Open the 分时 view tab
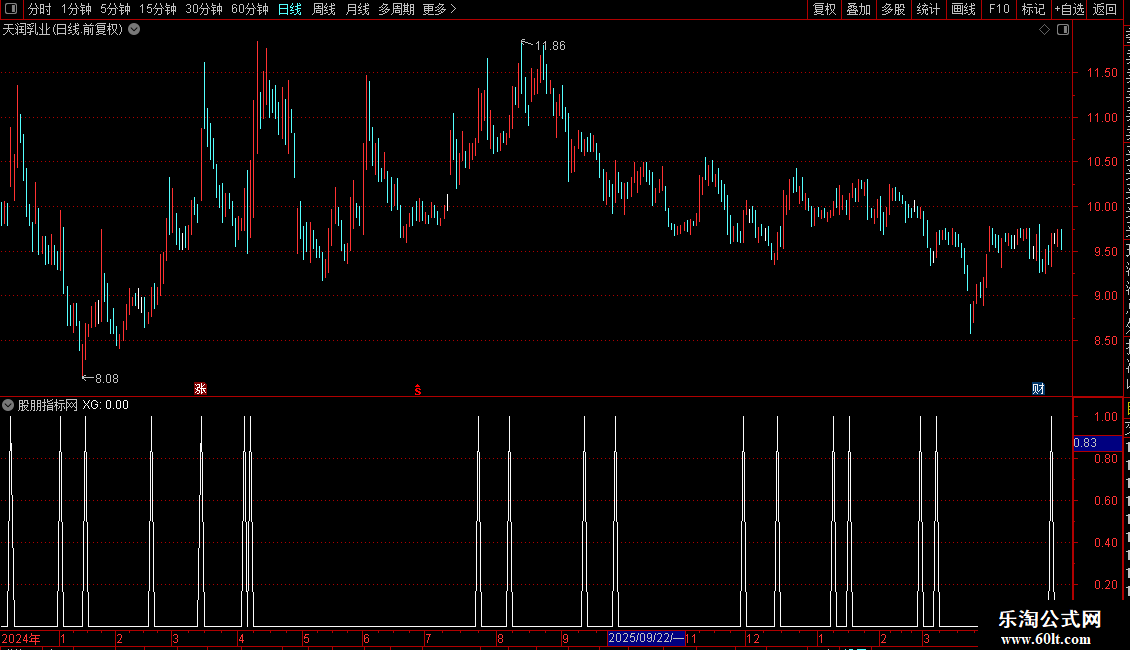The image size is (1130, 650). point(40,9)
